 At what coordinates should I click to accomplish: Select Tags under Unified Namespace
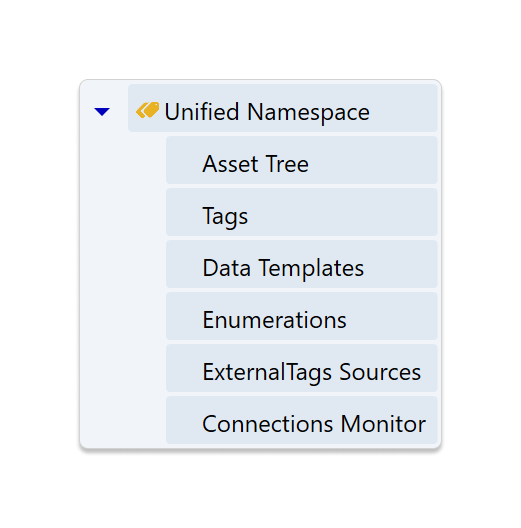[x=302, y=212]
